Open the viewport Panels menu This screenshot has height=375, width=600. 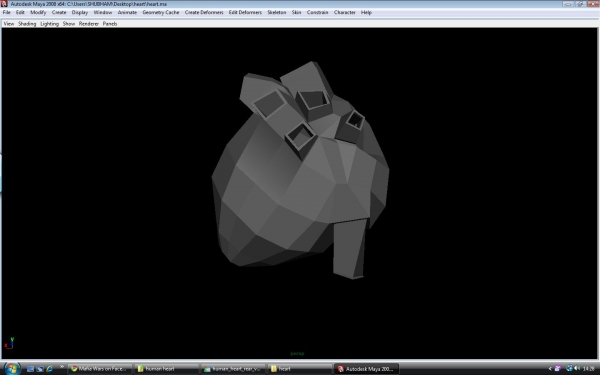pos(110,24)
